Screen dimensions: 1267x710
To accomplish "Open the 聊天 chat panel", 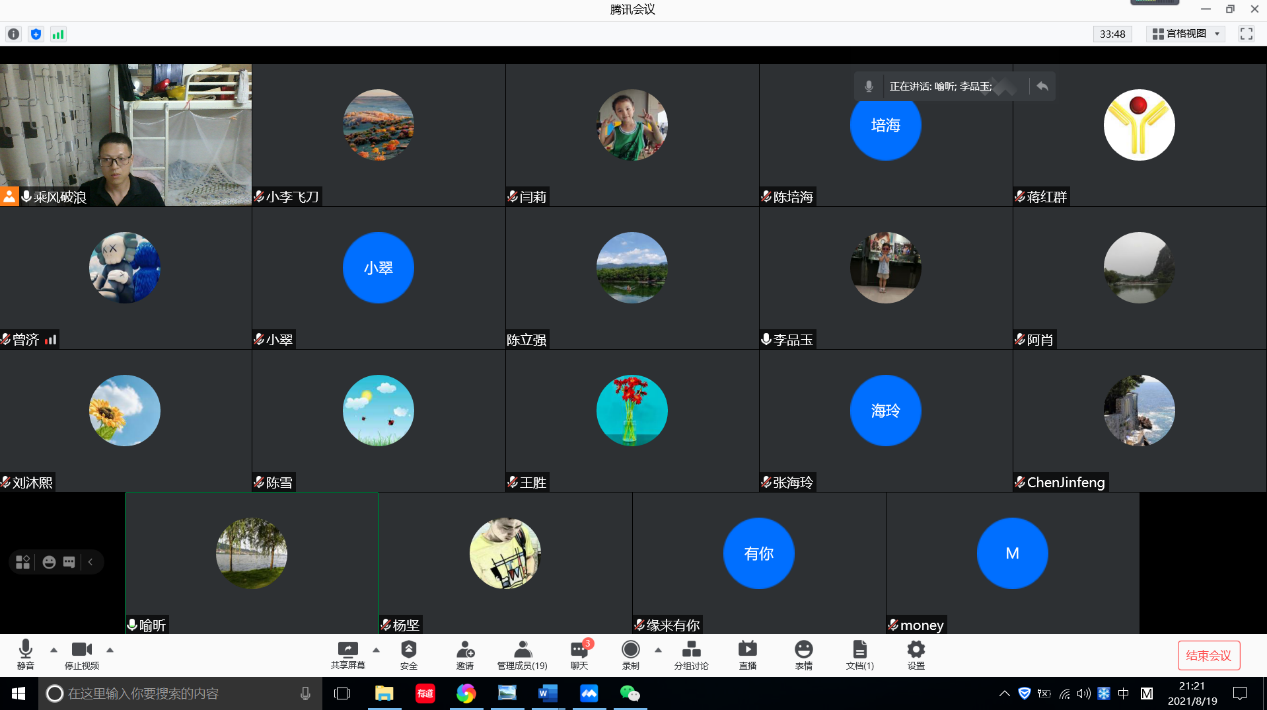I will point(580,655).
